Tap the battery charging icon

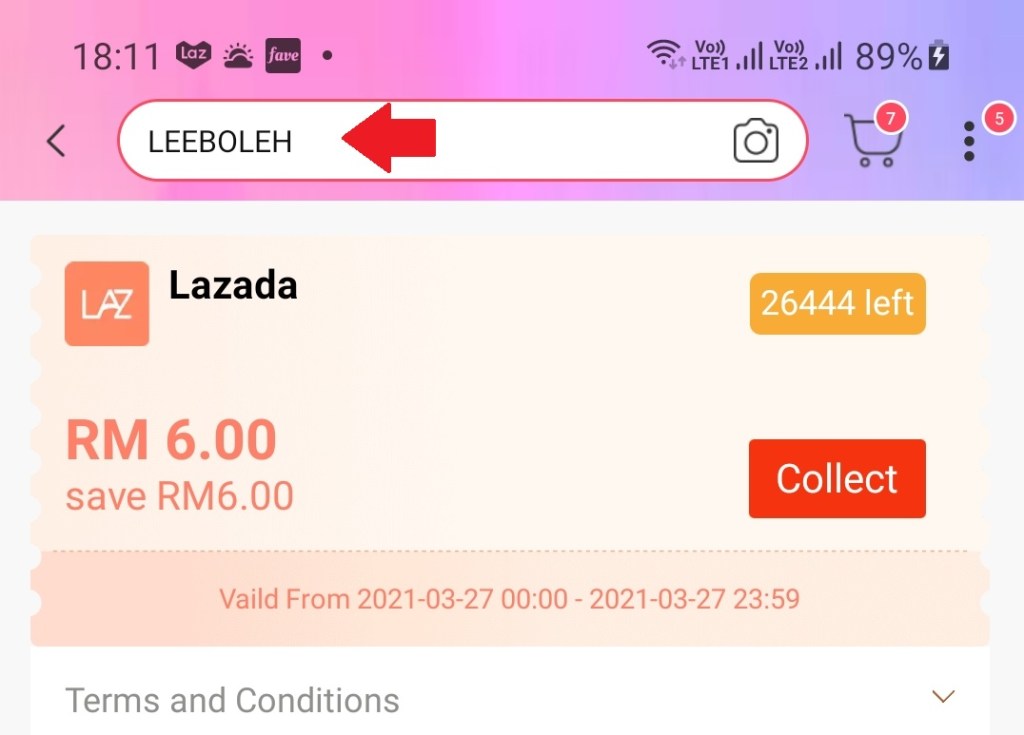(x=939, y=55)
